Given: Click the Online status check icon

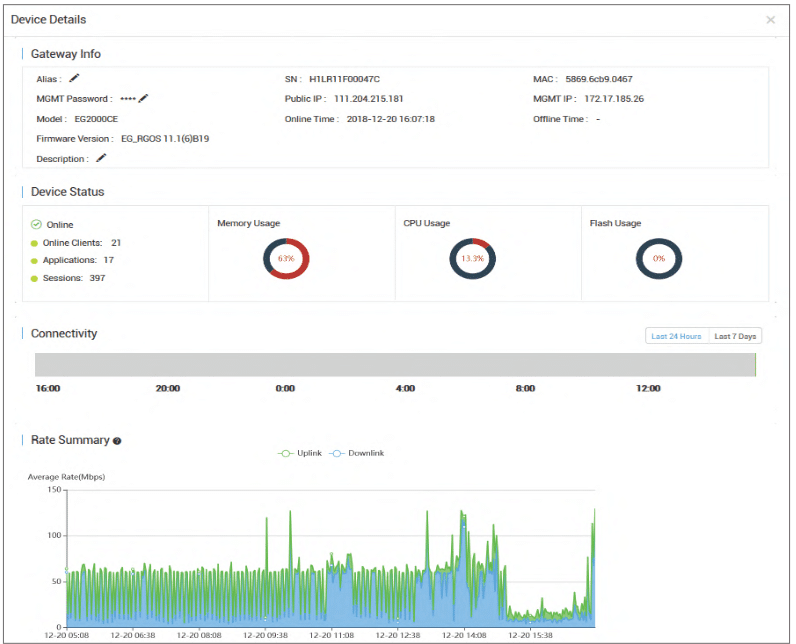Looking at the screenshot, I should pyautogui.click(x=36, y=224).
